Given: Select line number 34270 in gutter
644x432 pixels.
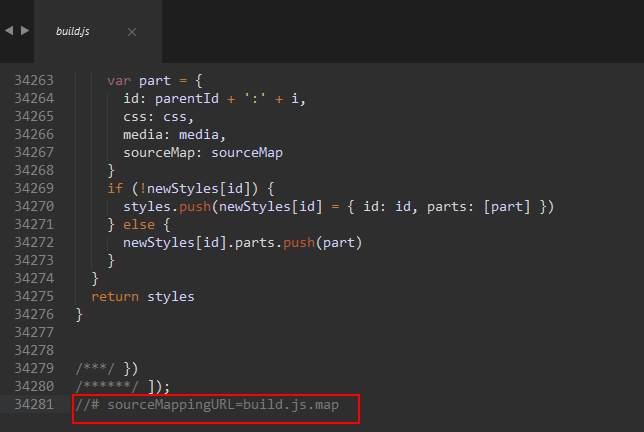Looking at the screenshot, I should tap(34, 206).
